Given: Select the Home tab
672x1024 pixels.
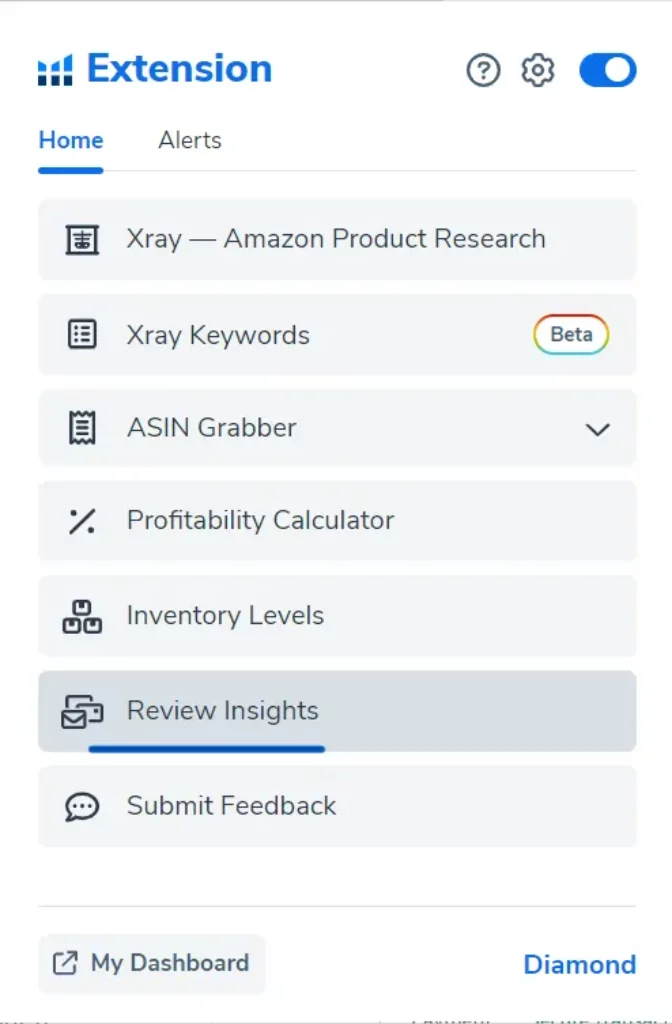Looking at the screenshot, I should click(x=70, y=140).
